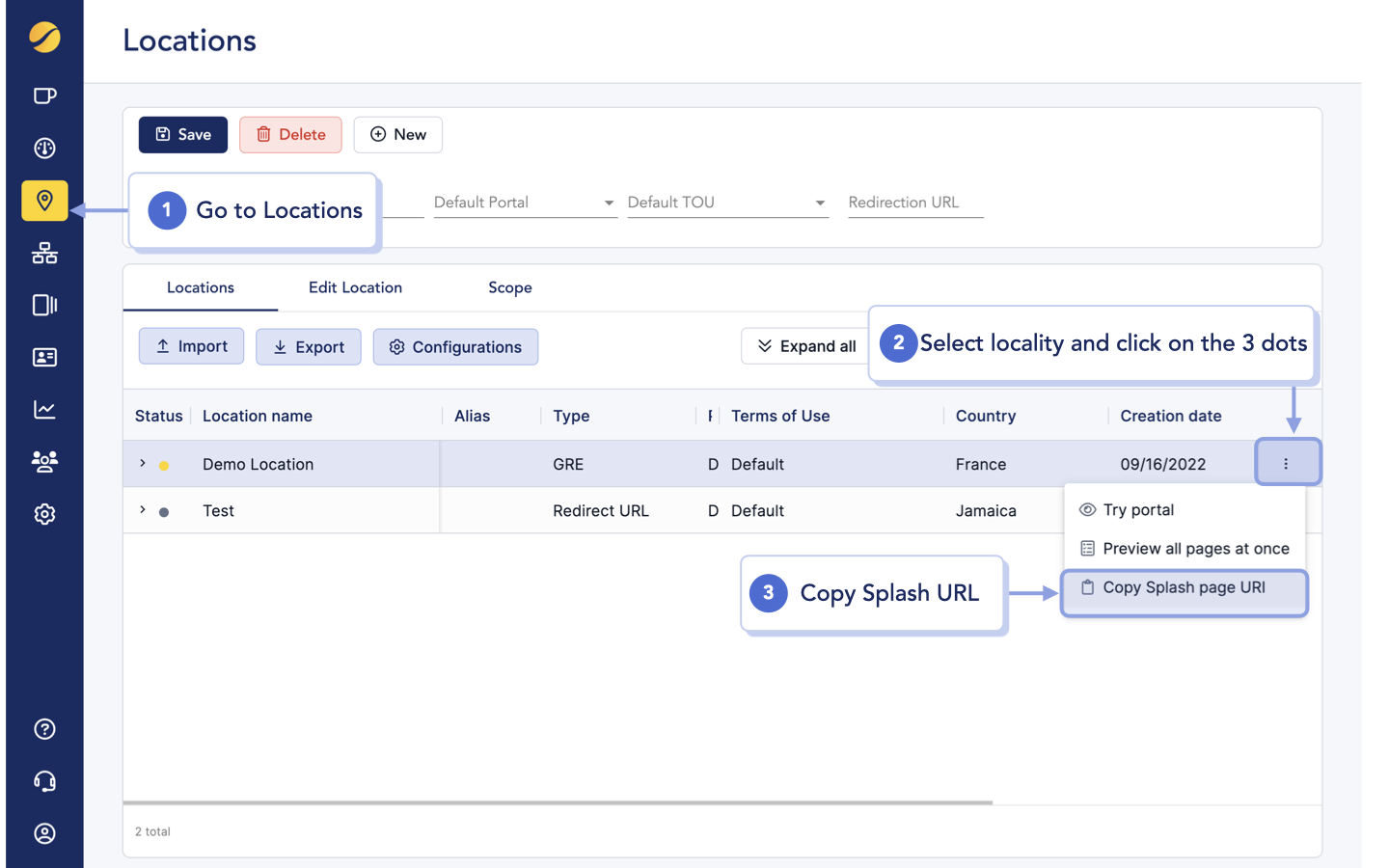Click the account profile icon at sidebar bottom
1389x868 pixels.
[44, 833]
